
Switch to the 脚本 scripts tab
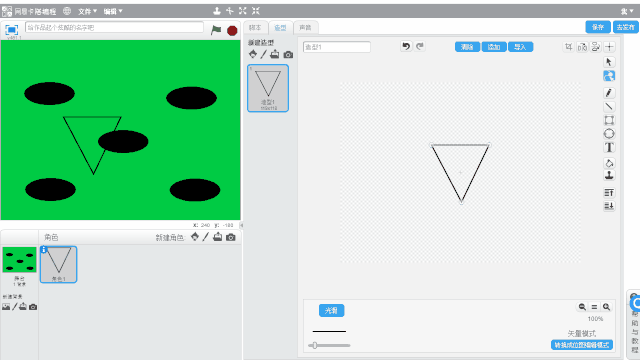click(255, 27)
